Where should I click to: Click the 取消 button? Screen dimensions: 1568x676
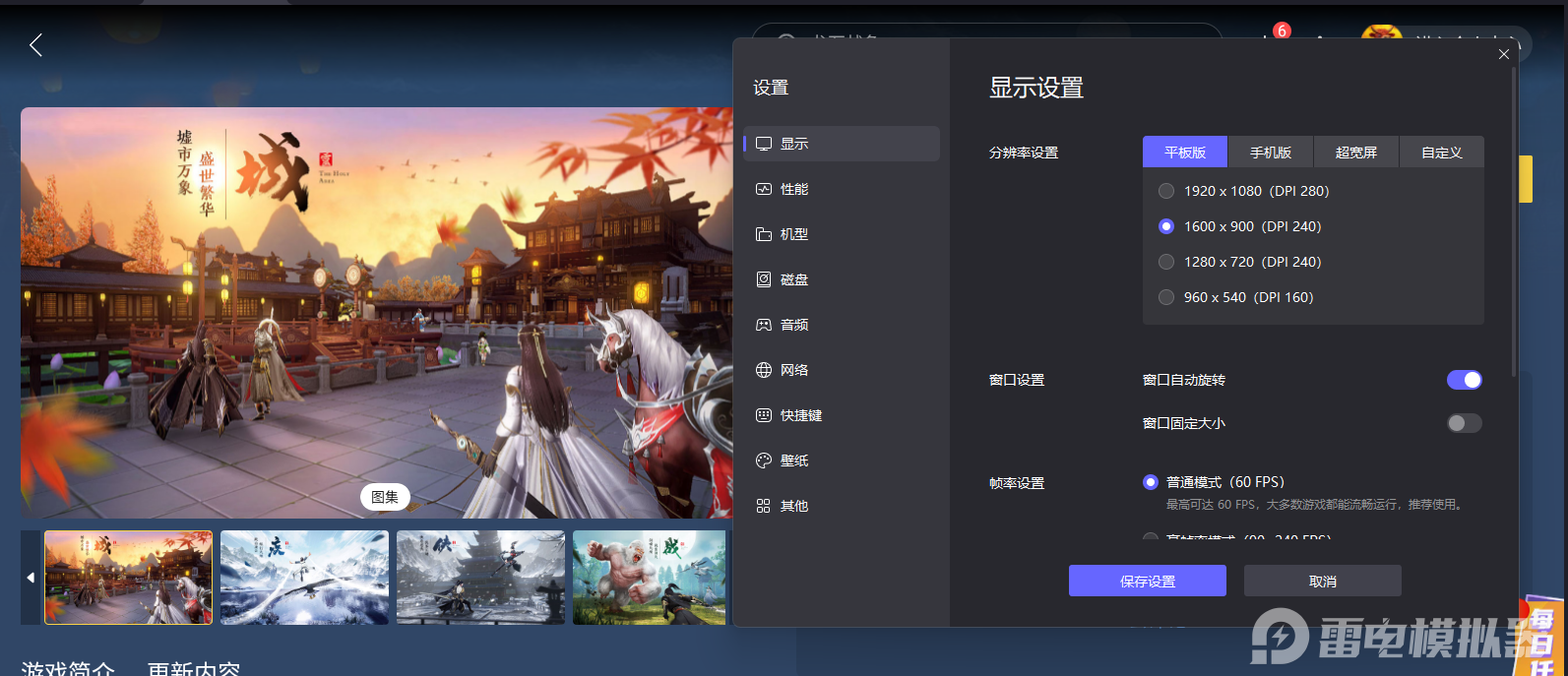click(x=1323, y=581)
